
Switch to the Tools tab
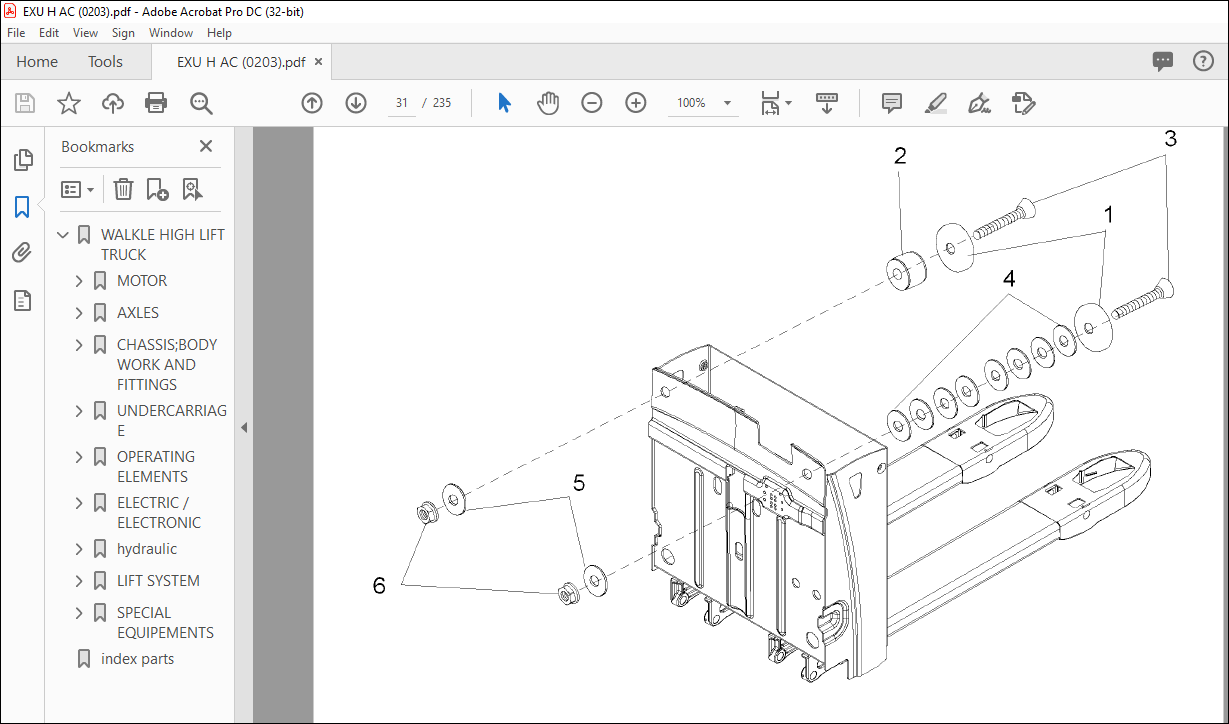(105, 61)
